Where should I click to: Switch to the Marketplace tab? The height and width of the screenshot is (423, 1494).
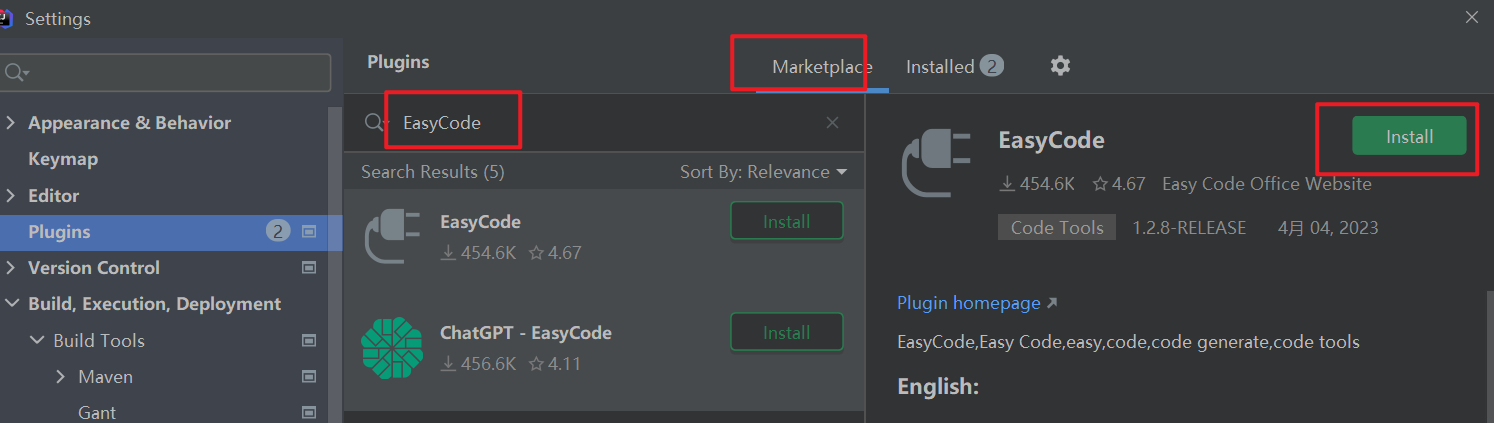coord(822,67)
